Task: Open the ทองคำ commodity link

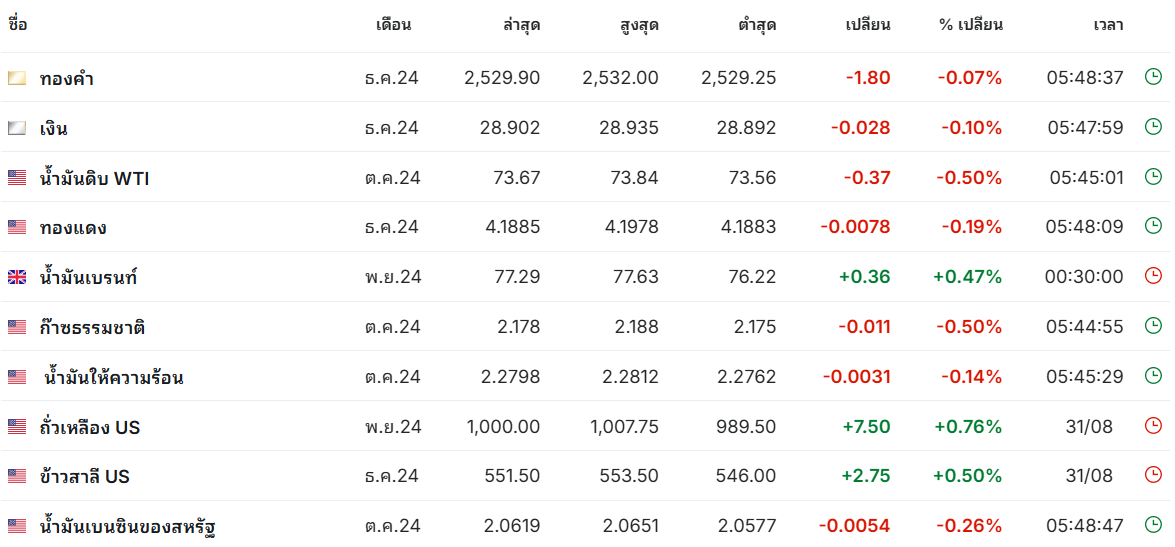Action: coord(67,78)
